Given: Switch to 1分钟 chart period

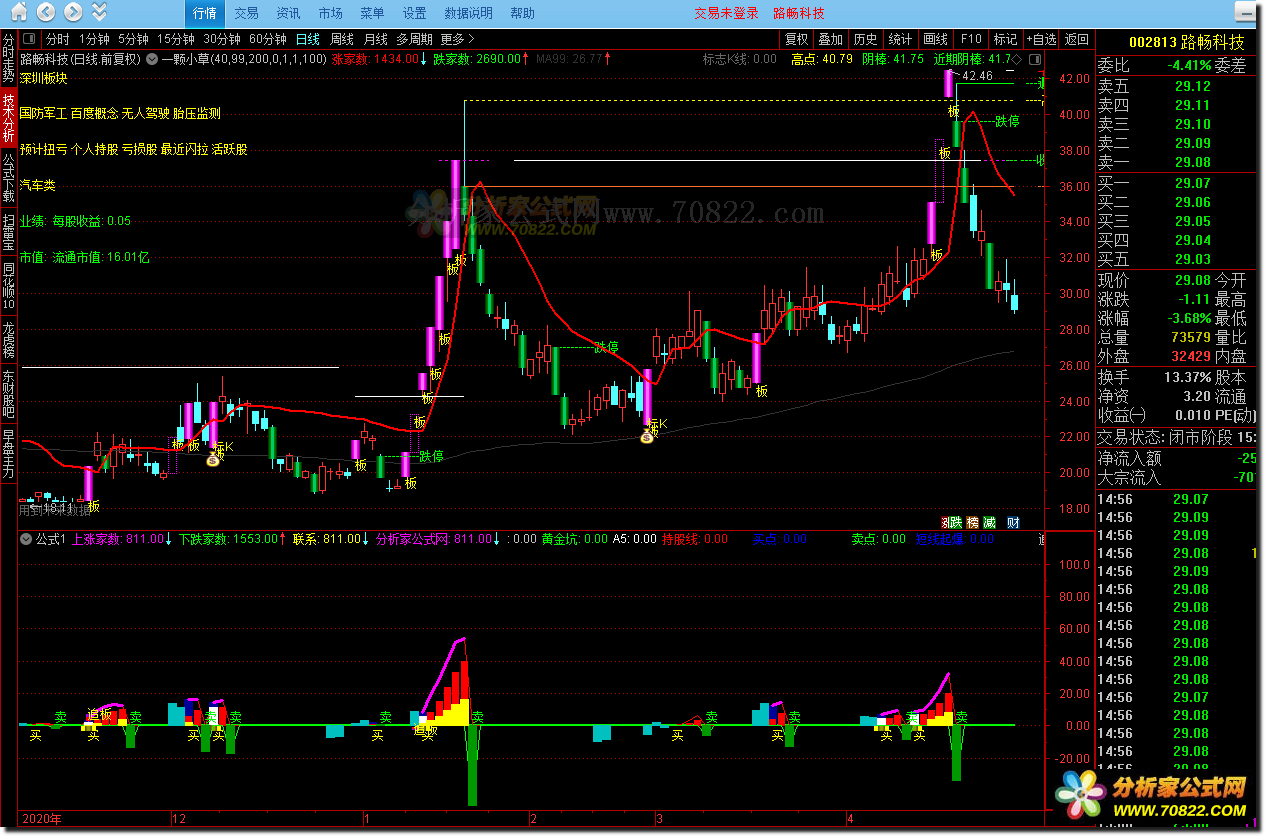Looking at the screenshot, I should (x=94, y=39).
